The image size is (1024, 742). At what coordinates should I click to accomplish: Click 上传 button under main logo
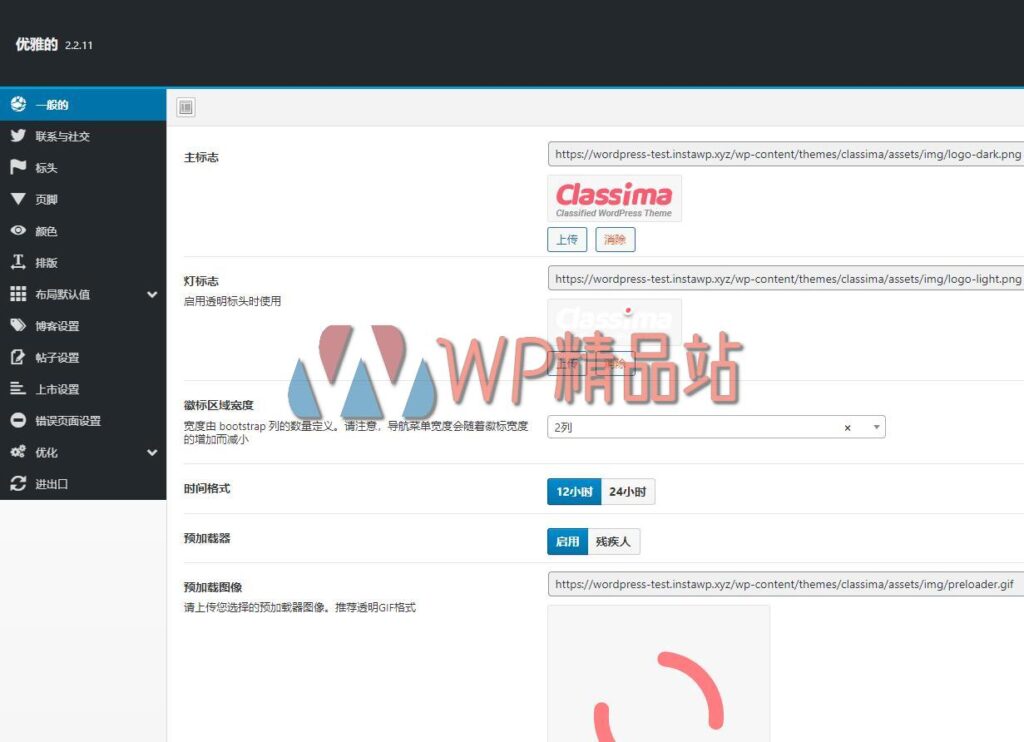pyautogui.click(x=567, y=240)
